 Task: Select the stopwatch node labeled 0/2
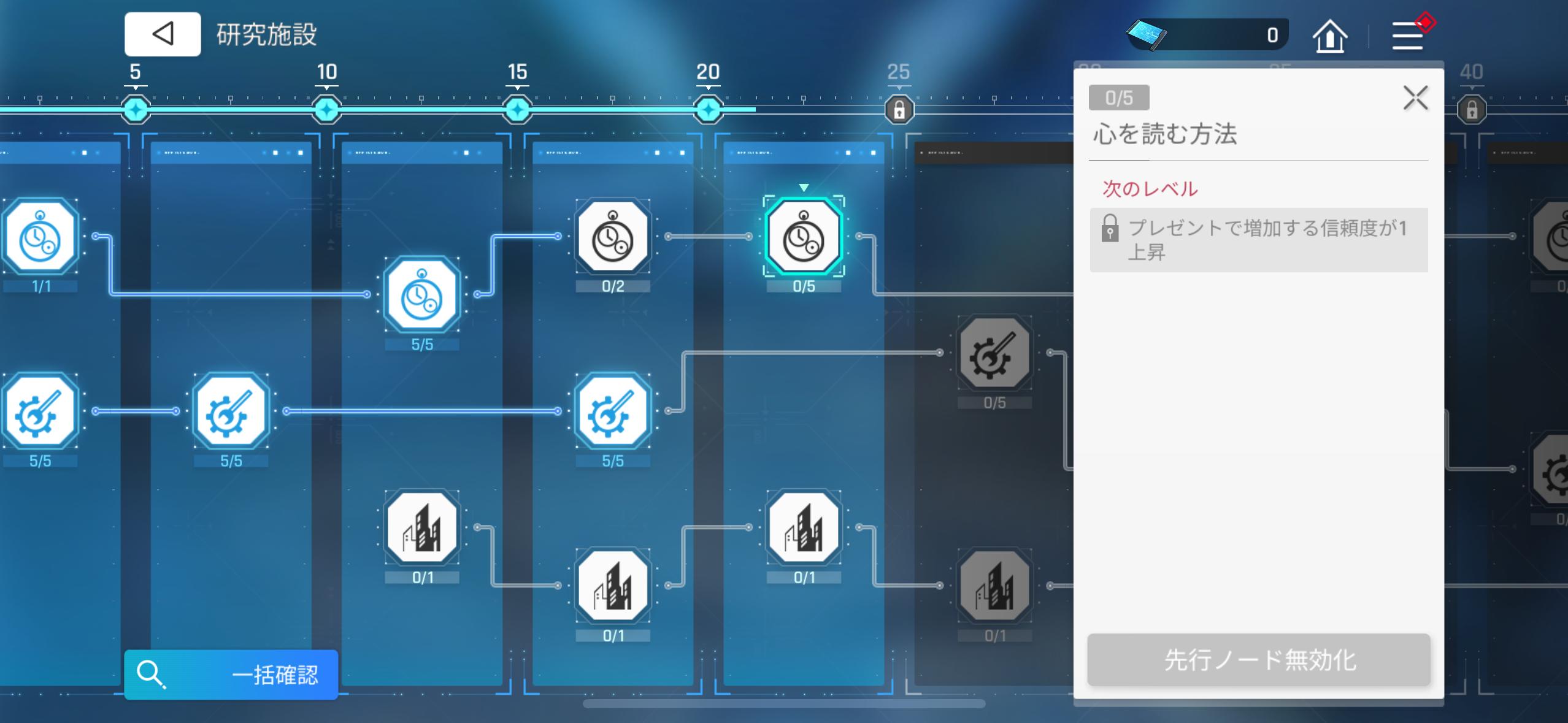(613, 237)
